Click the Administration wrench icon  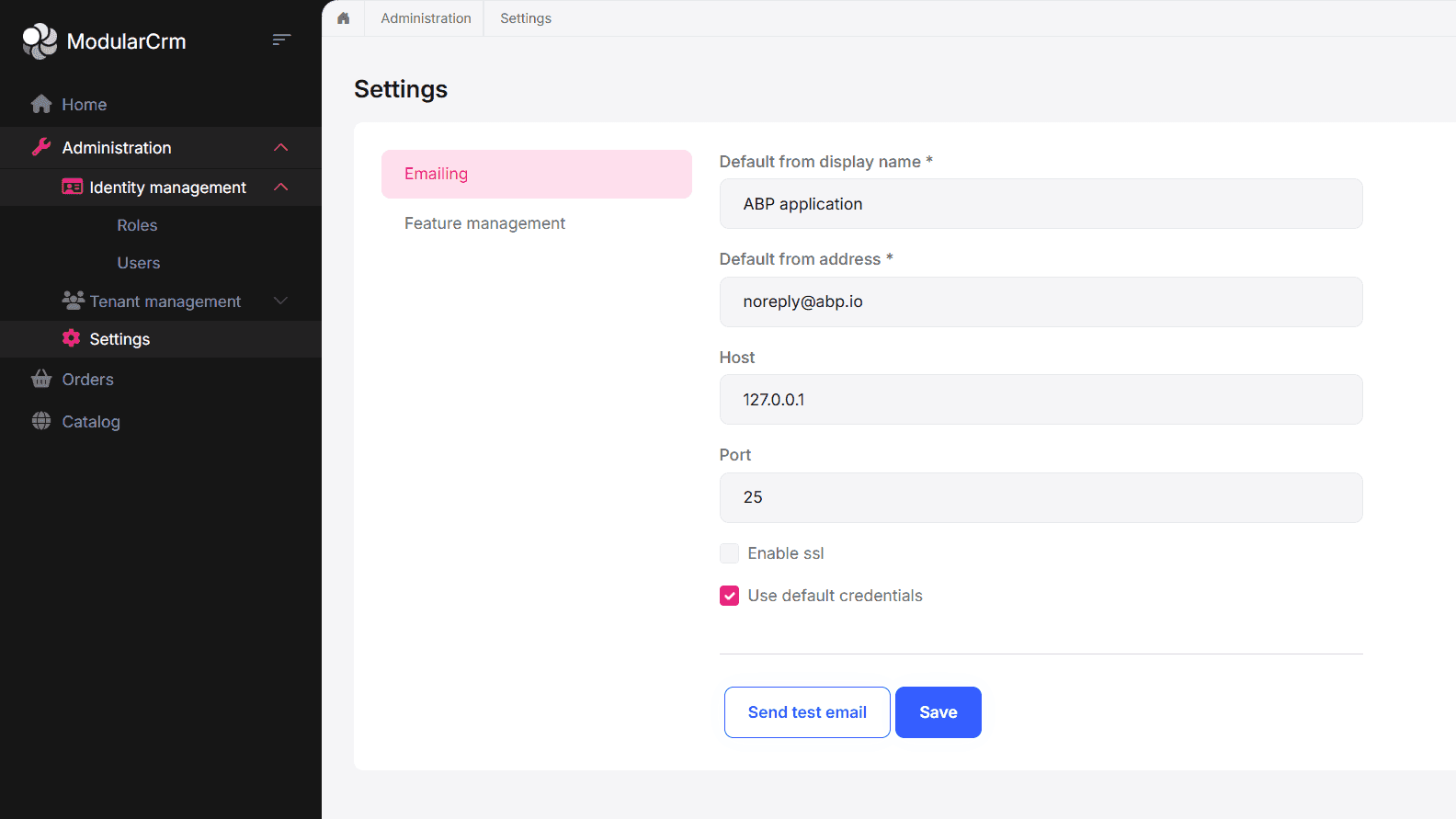pyautogui.click(x=41, y=147)
